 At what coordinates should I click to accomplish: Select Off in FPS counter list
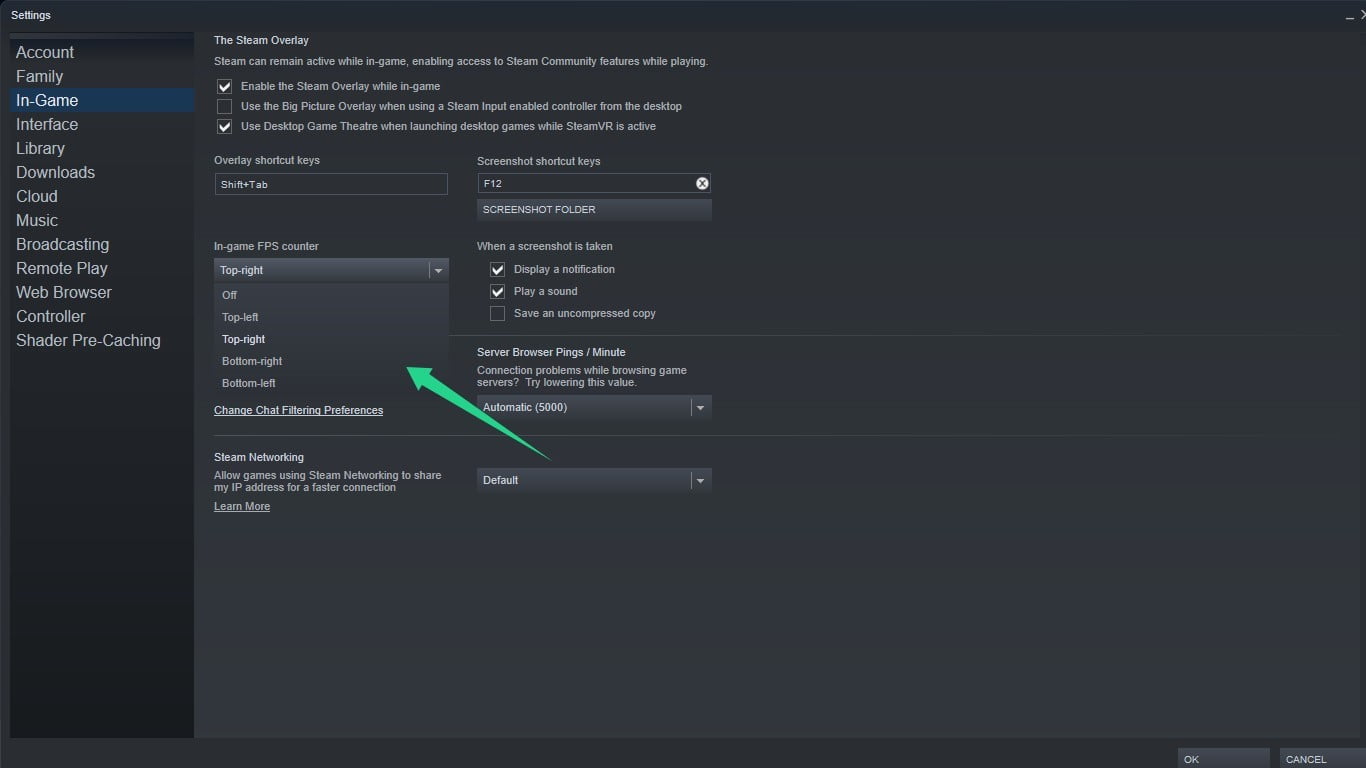pos(230,295)
